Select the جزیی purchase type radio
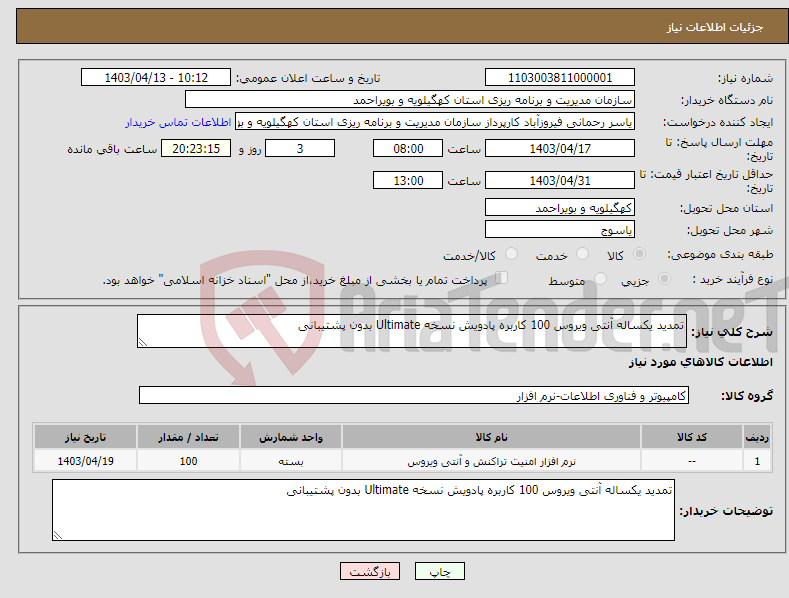Screen dimensions: 789x598 click(x=664, y=278)
